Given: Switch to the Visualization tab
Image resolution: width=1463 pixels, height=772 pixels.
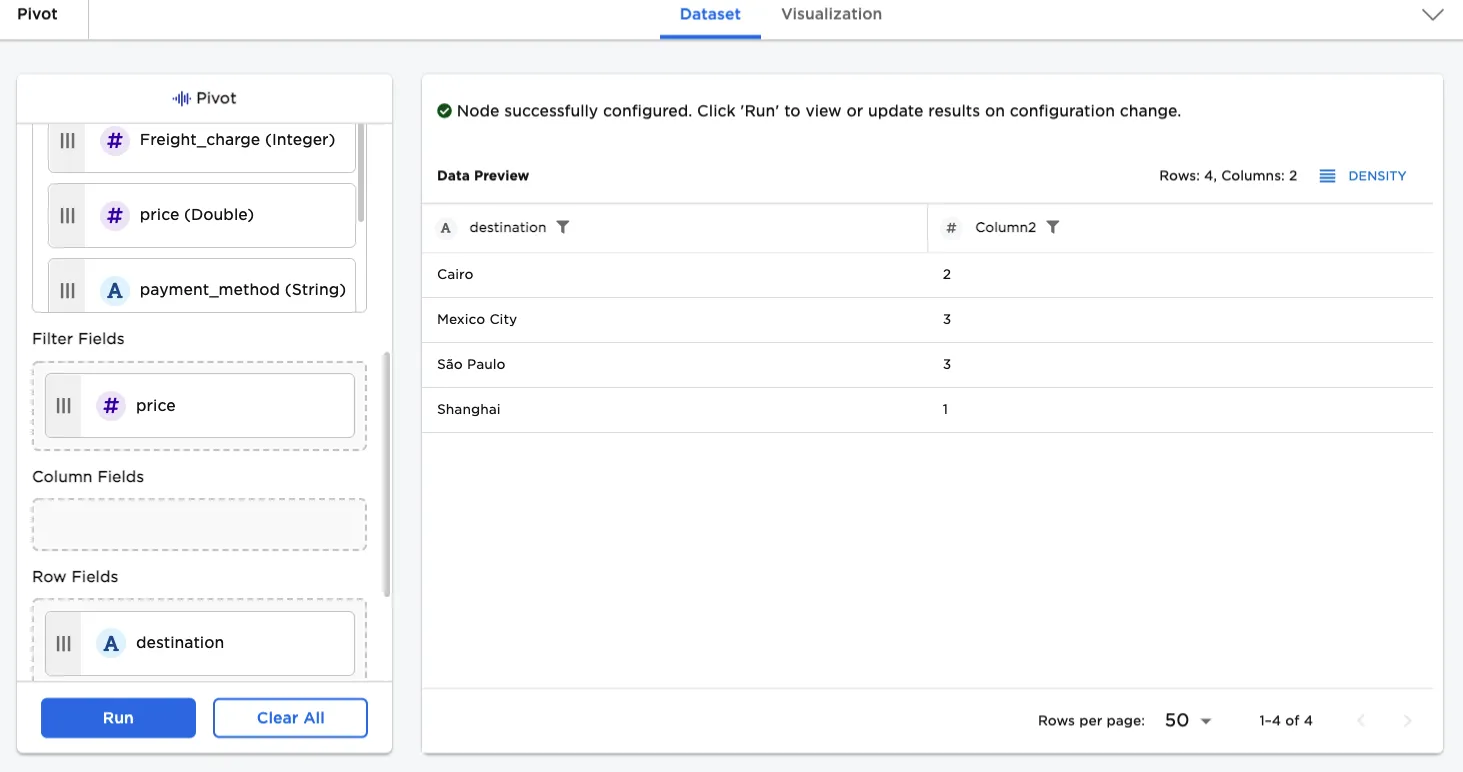Looking at the screenshot, I should [830, 14].
